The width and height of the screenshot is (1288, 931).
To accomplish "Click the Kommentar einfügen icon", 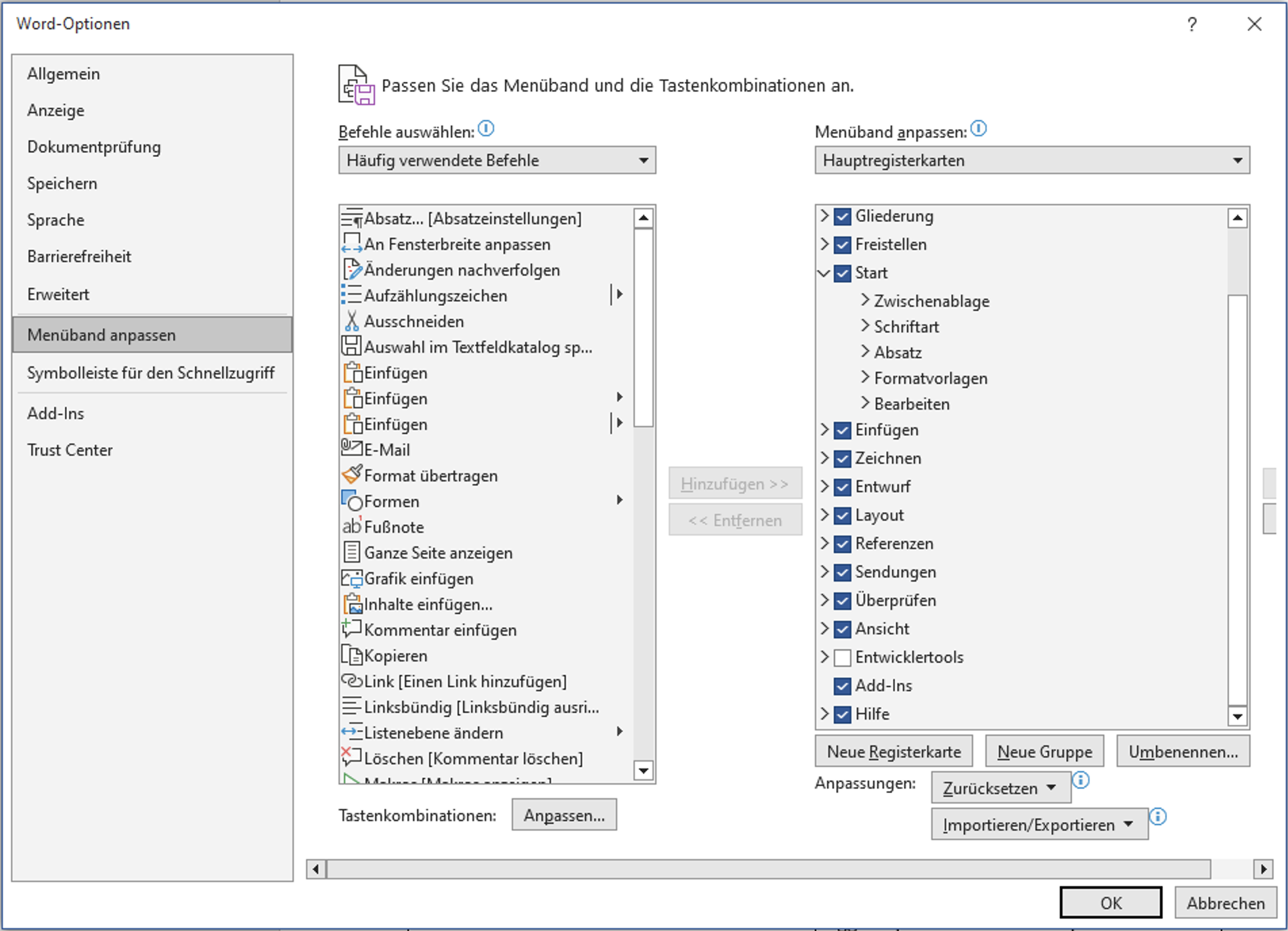I will tap(352, 629).
